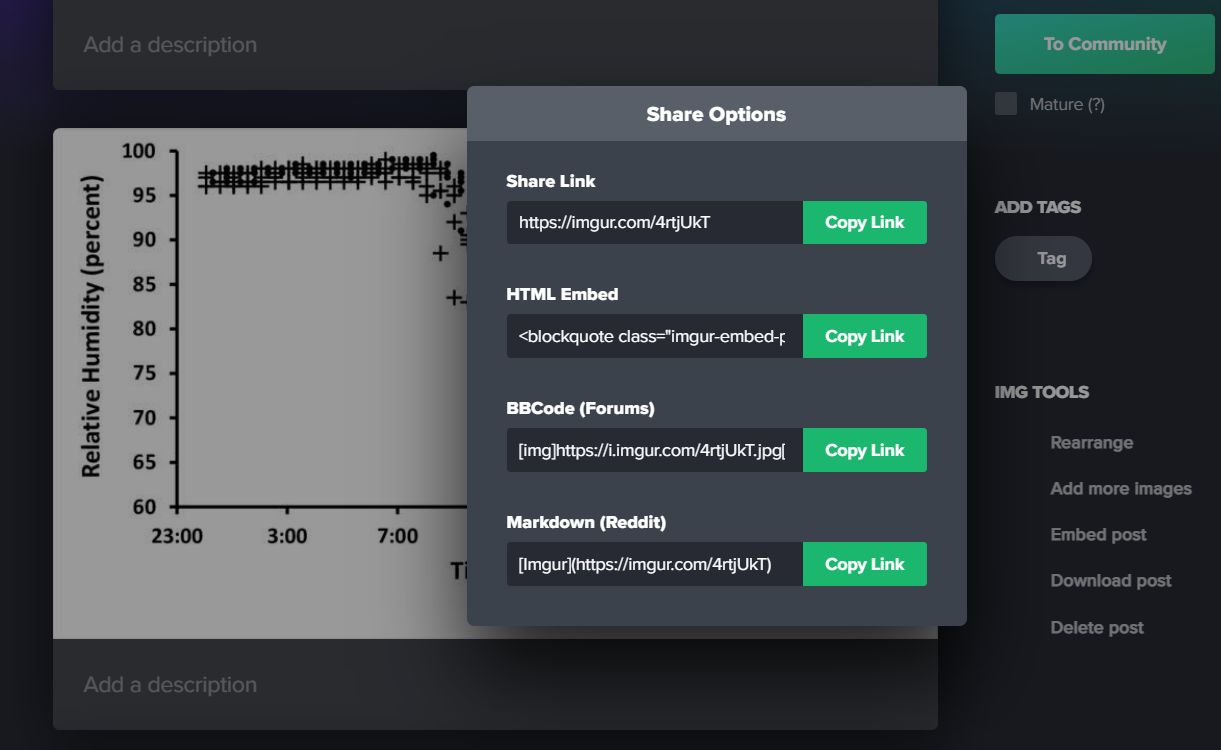This screenshot has width=1221, height=750.
Task: Delete post from IMG Tools
Action: [x=1096, y=628]
